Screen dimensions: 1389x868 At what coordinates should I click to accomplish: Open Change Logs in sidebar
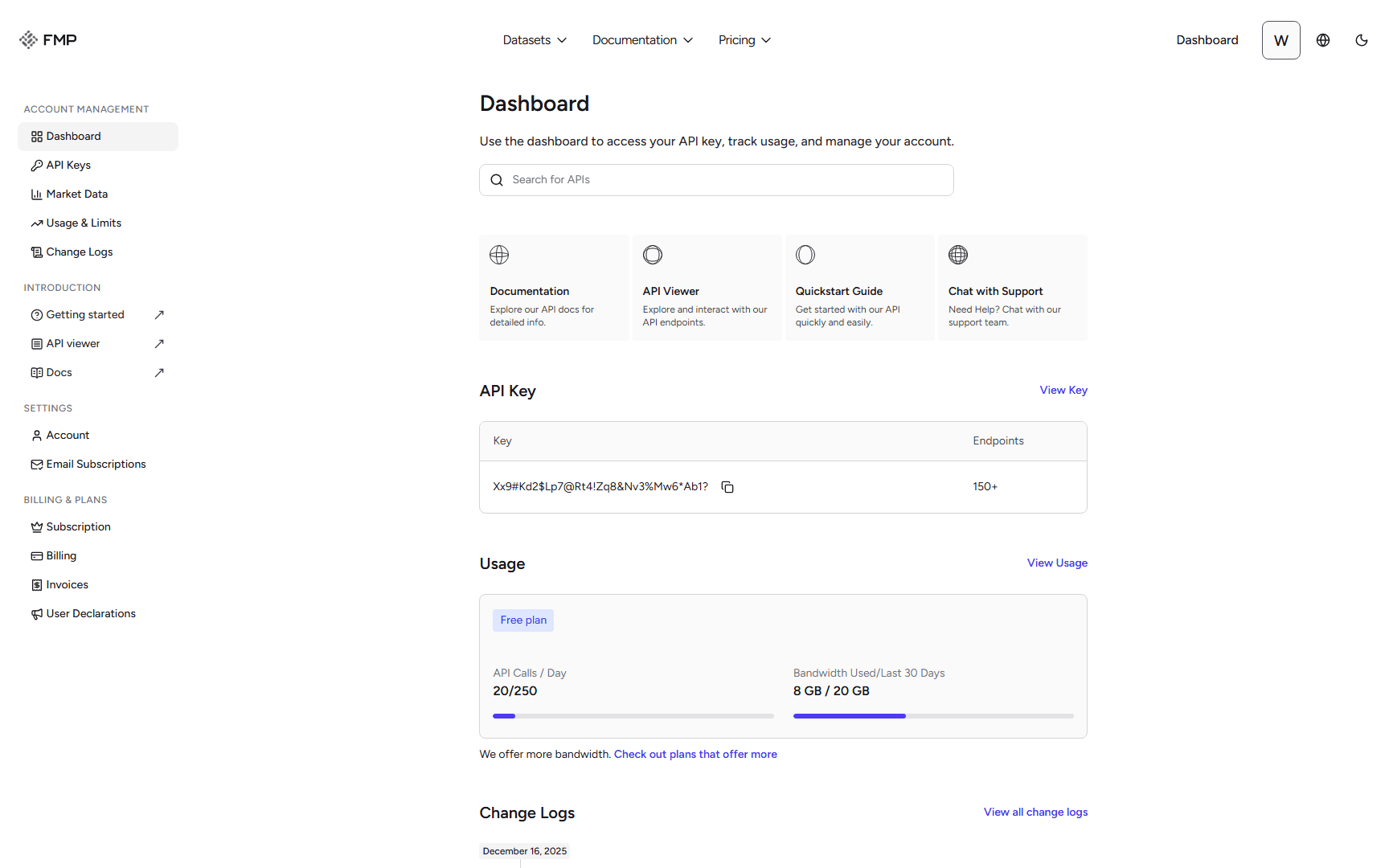pos(98,252)
